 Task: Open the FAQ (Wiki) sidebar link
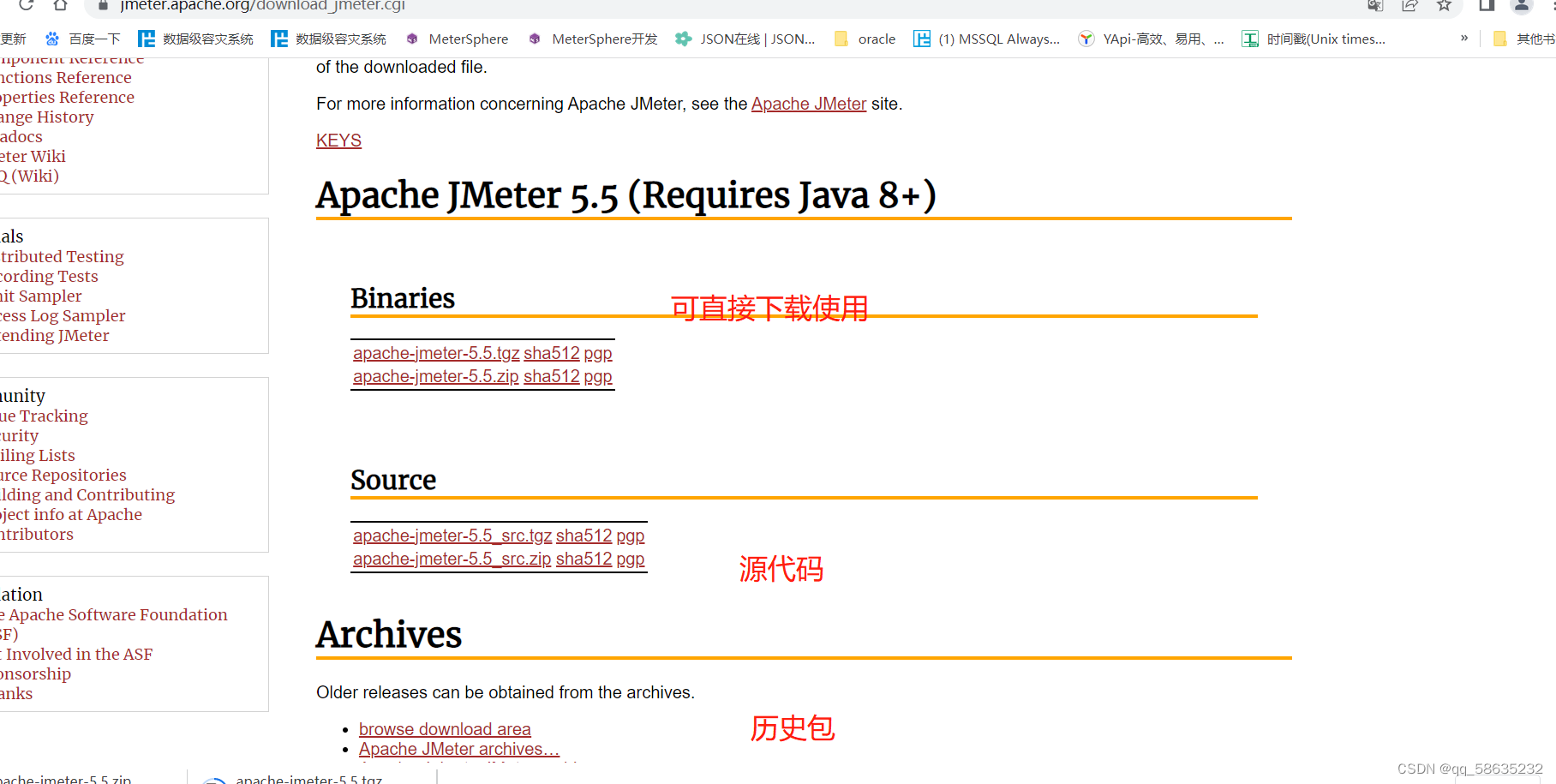pos(29,177)
